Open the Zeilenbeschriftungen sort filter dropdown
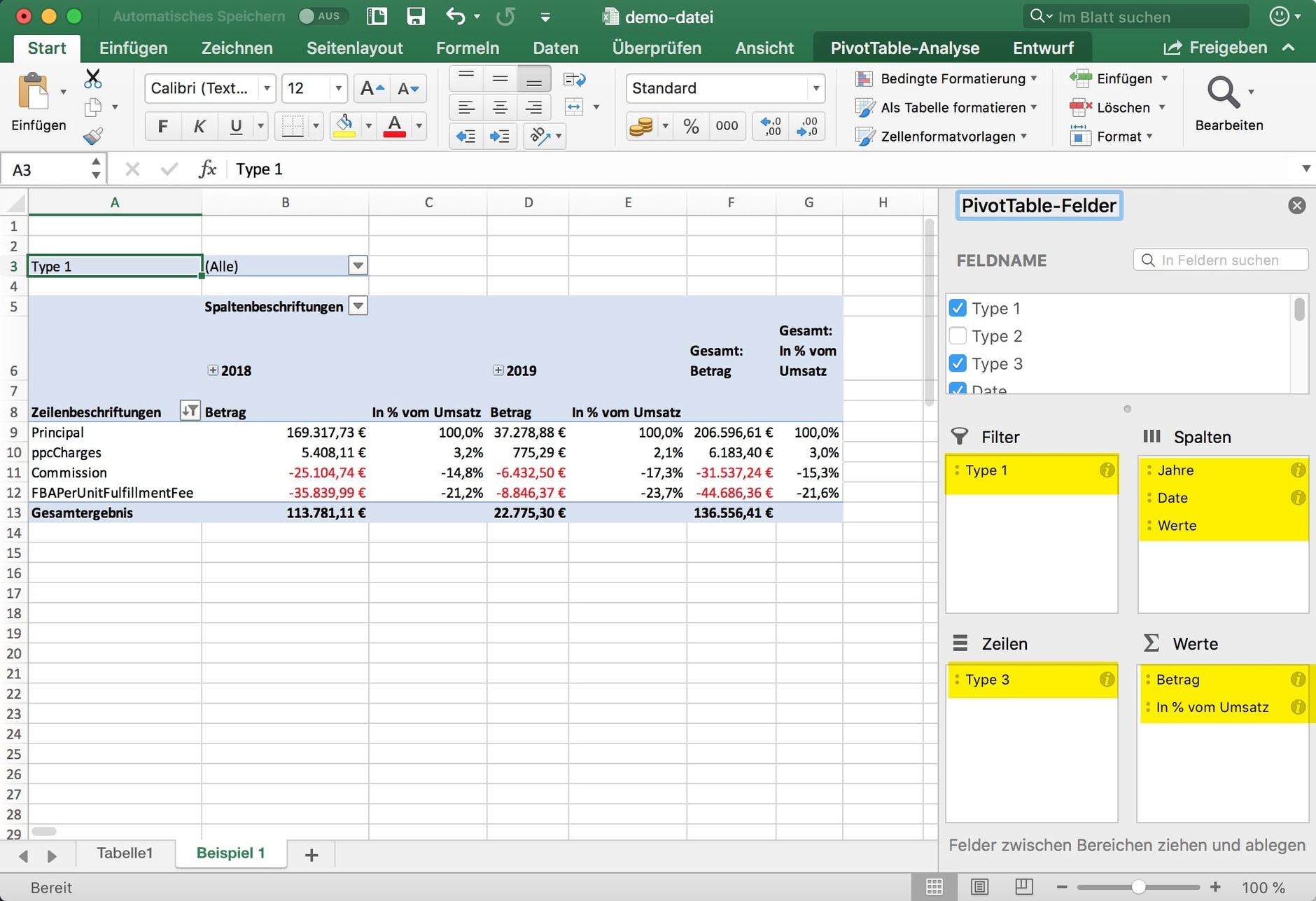The image size is (1316, 901). 190,411
